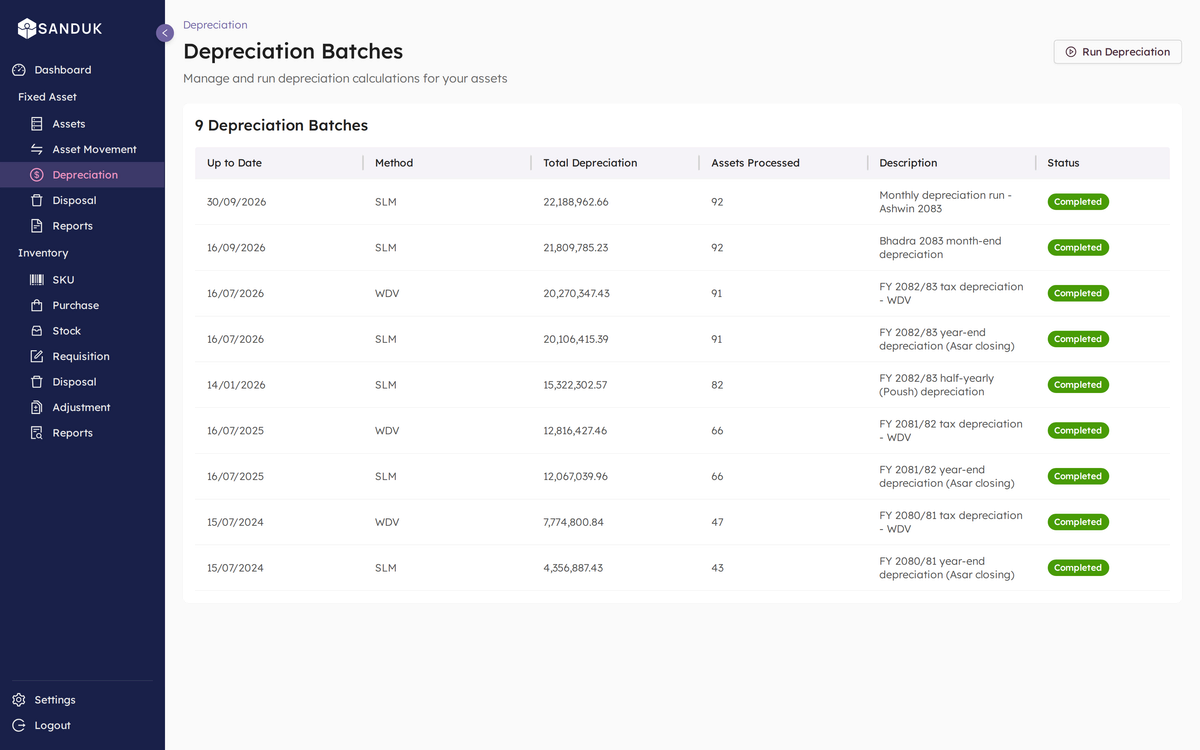The image size is (1200, 750).
Task: Click the Depreciation dollar icon
Action: (37, 175)
